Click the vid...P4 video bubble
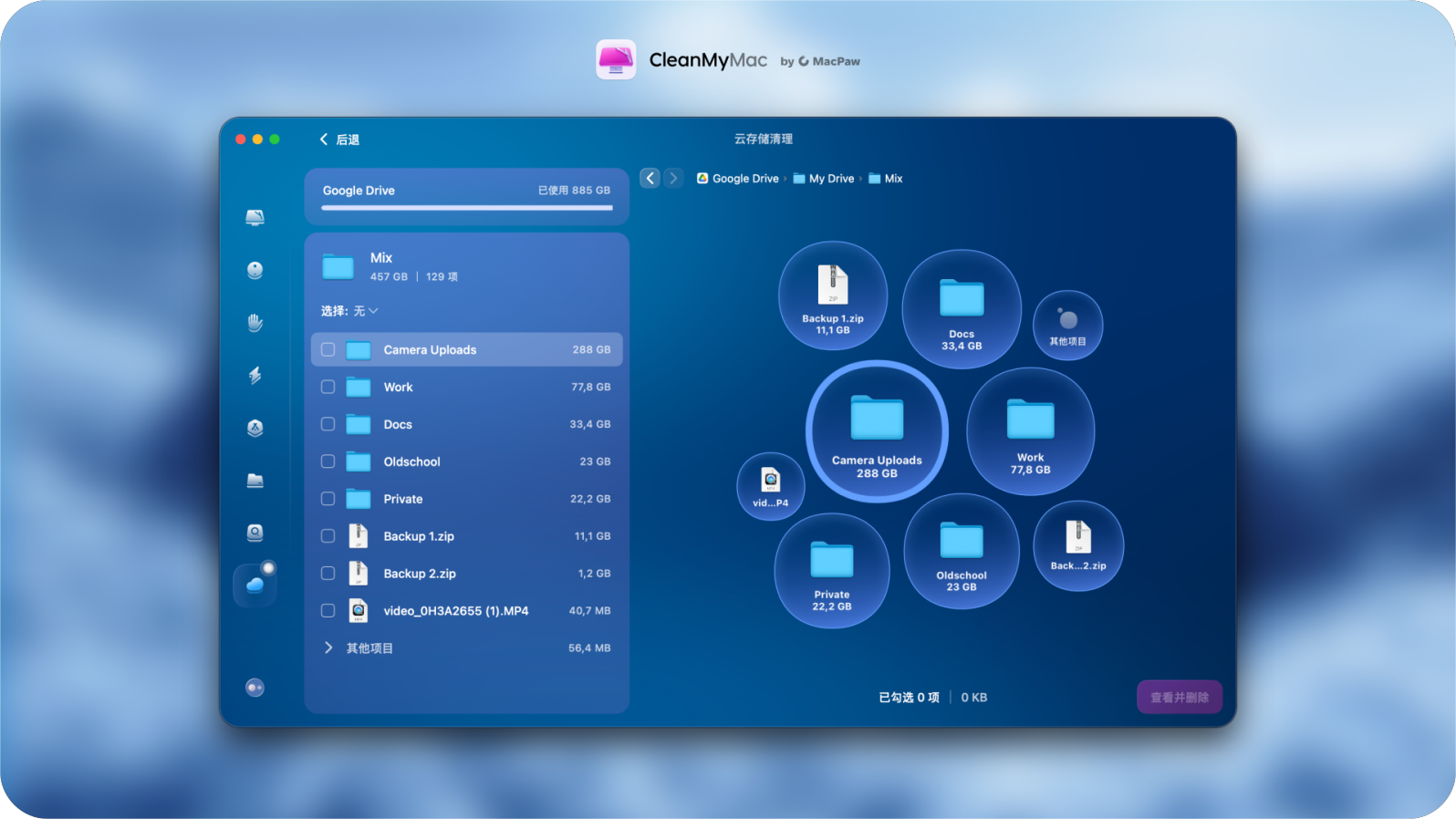This screenshot has width=1456, height=819. pyautogui.click(x=771, y=486)
